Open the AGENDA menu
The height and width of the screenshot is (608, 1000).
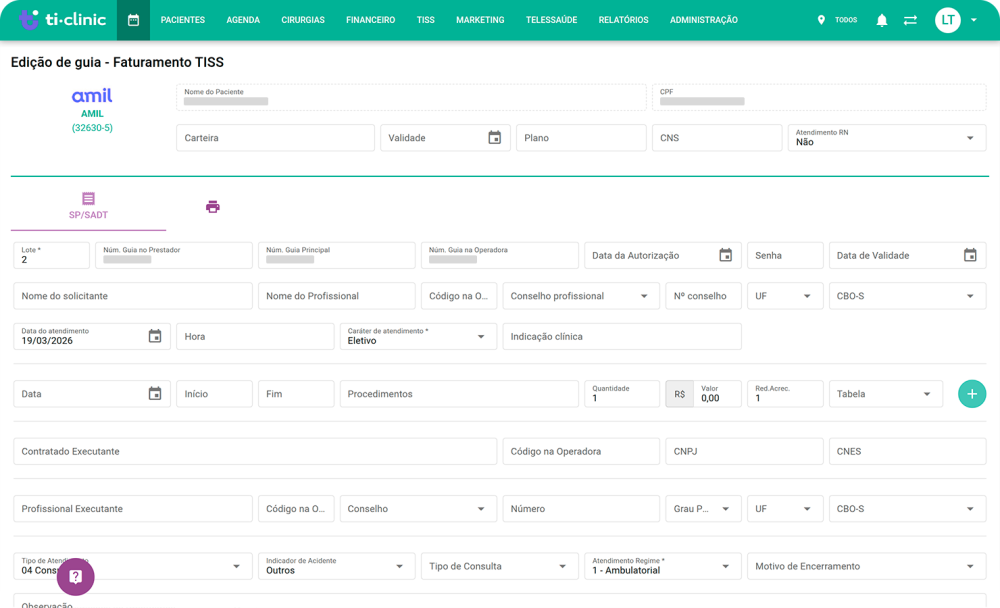243,20
